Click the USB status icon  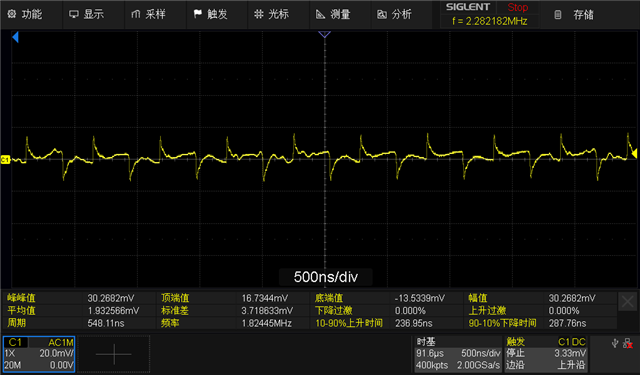point(615,343)
